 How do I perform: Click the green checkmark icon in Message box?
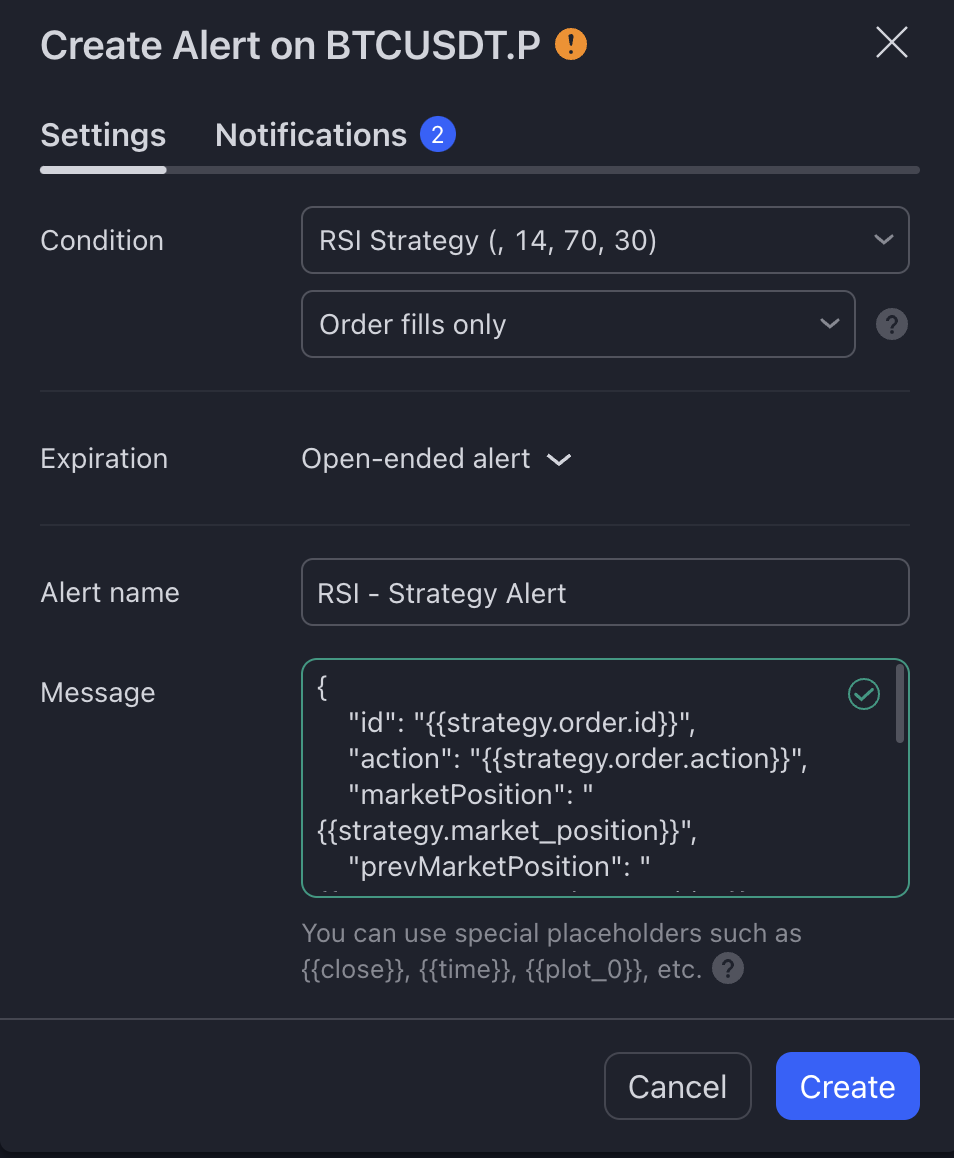click(864, 694)
